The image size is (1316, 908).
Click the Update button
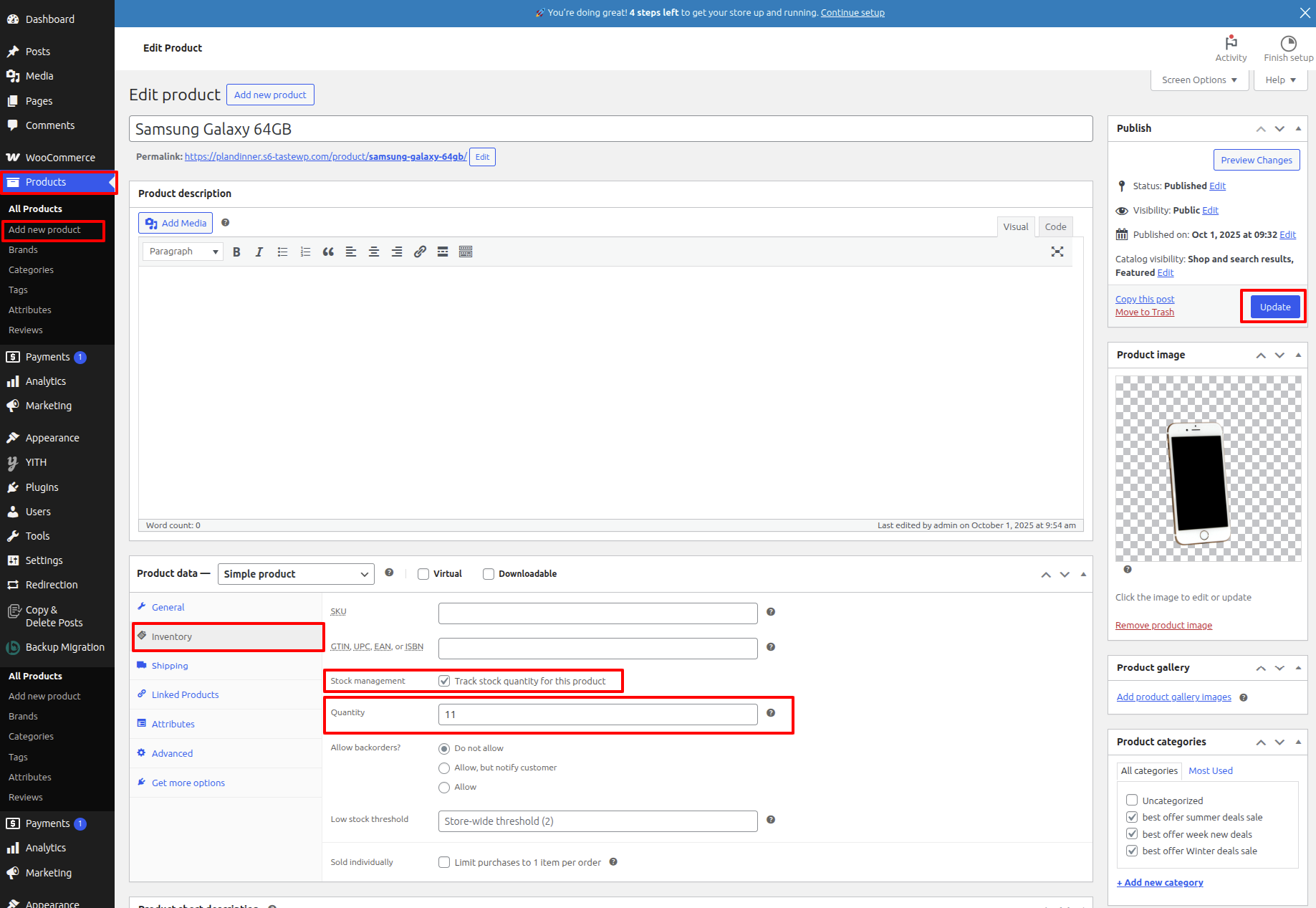1274,307
